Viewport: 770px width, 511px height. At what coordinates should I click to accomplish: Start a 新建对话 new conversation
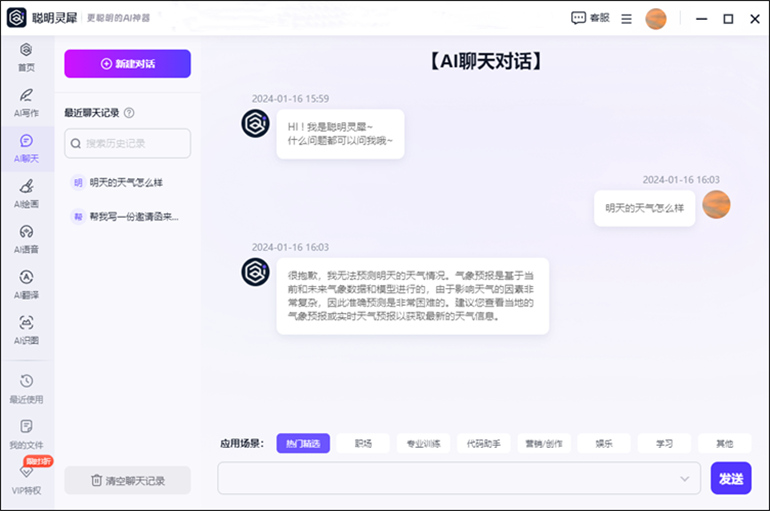(127, 64)
